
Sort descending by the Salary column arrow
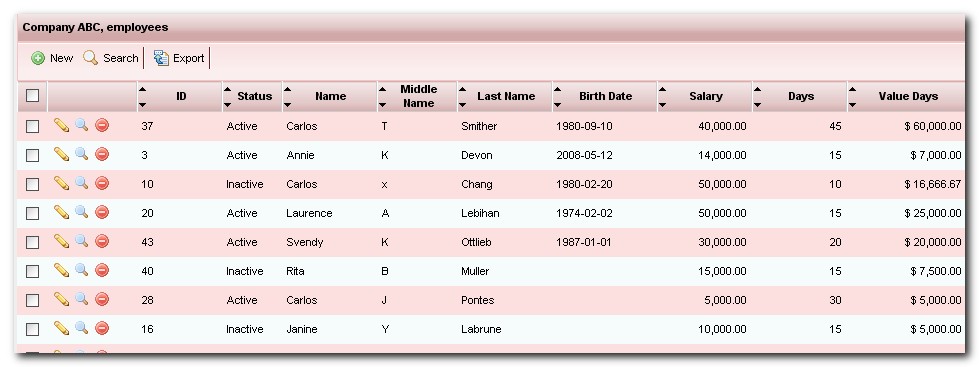click(x=662, y=104)
